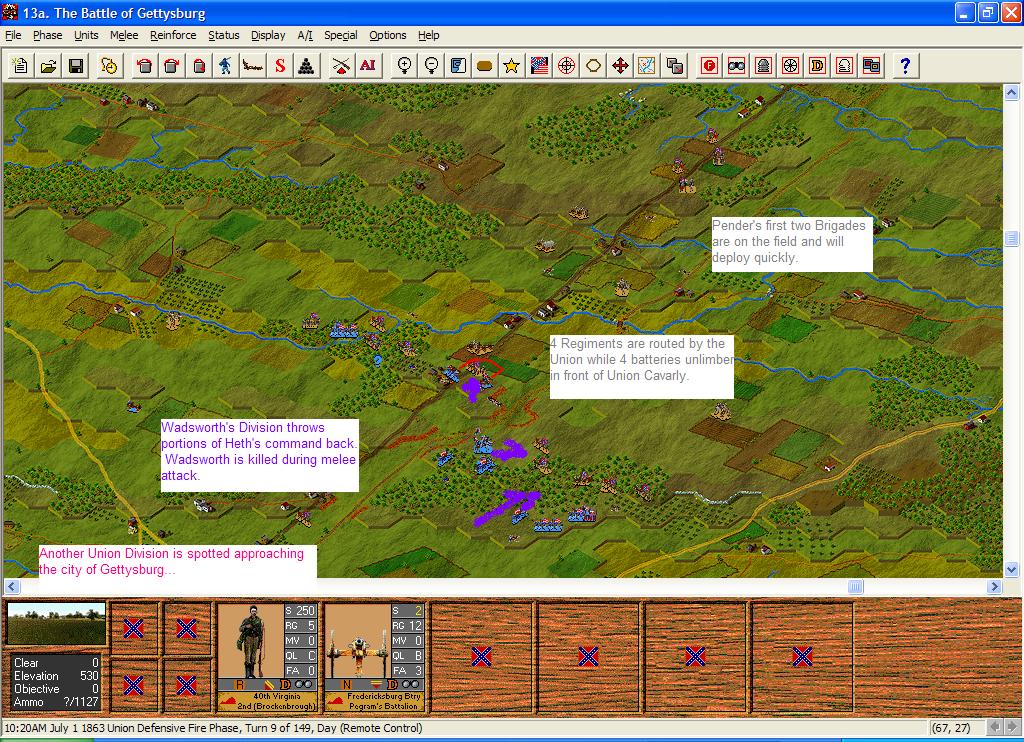1024x742 pixels.
Task: Open the Status menu
Action: (x=223, y=35)
